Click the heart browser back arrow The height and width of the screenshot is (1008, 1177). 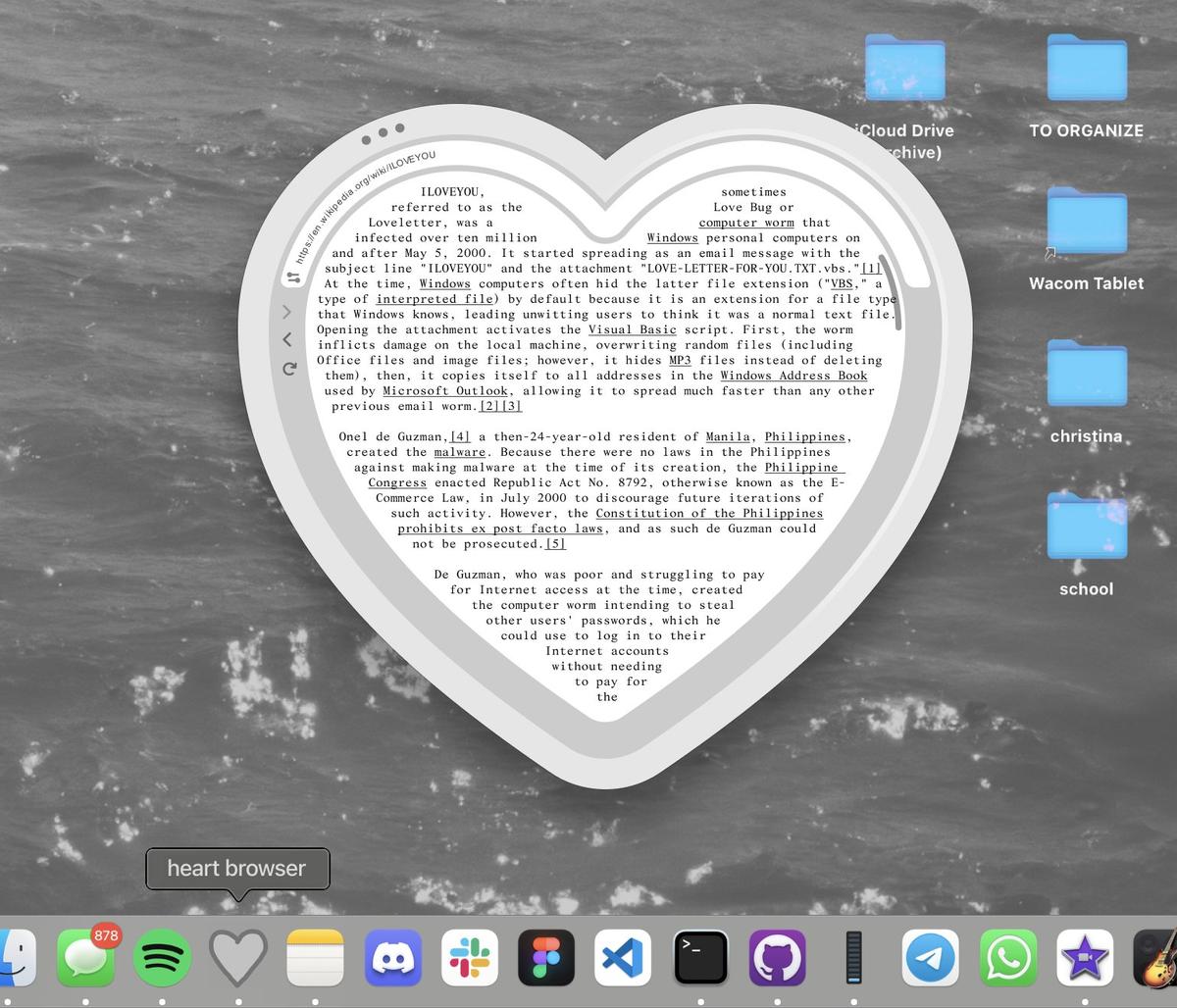coord(287,339)
